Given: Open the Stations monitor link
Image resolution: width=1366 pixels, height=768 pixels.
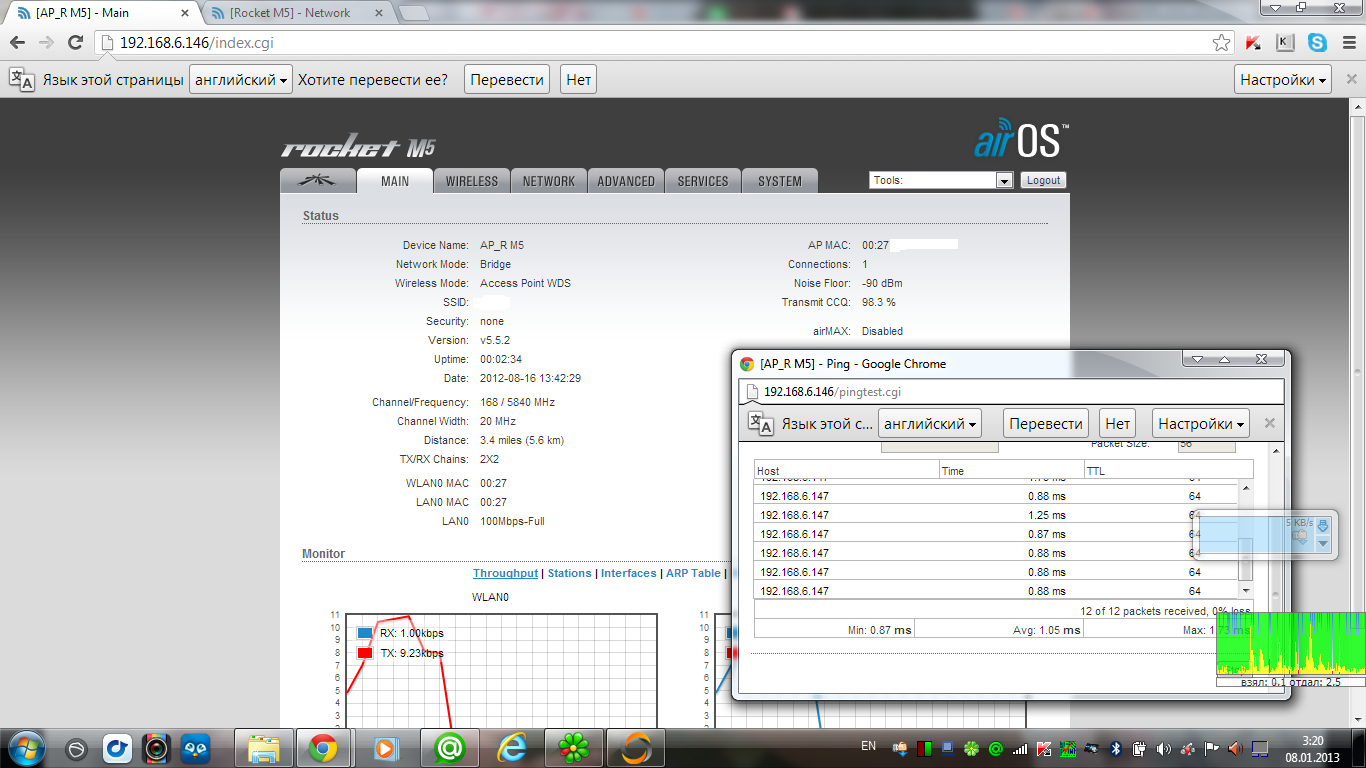Looking at the screenshot, I should tap(569, 573).
